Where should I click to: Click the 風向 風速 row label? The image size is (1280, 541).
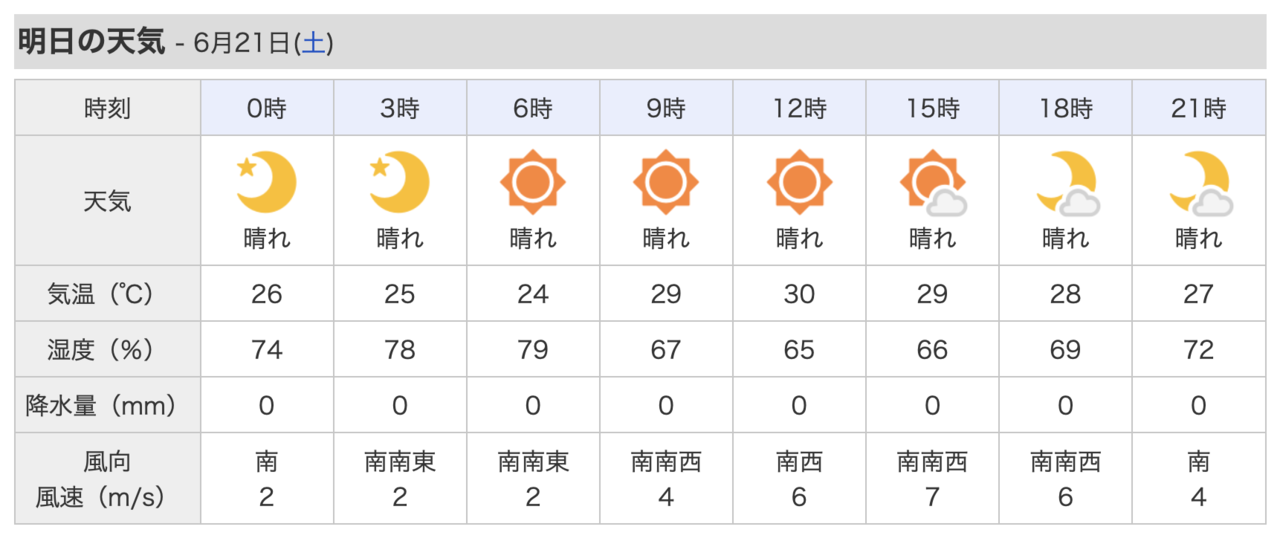point(108,479)
